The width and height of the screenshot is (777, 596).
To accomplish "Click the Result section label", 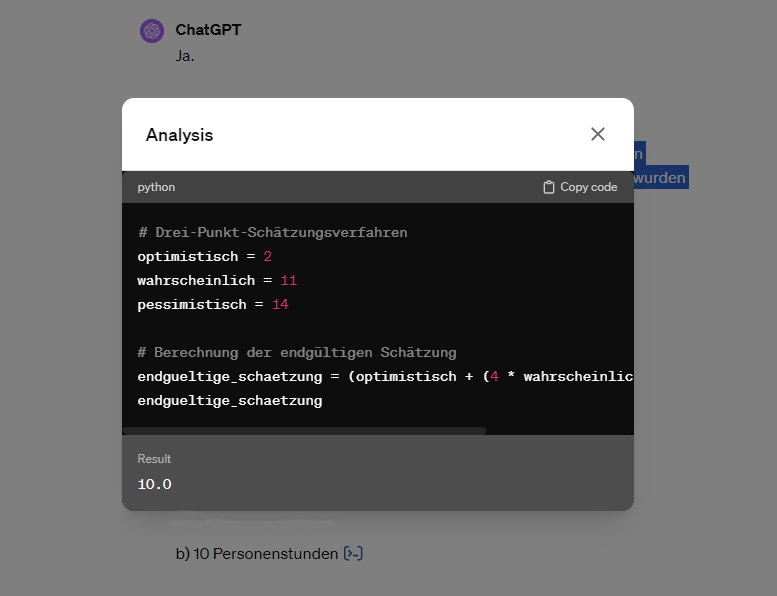I will click(154, 459).
